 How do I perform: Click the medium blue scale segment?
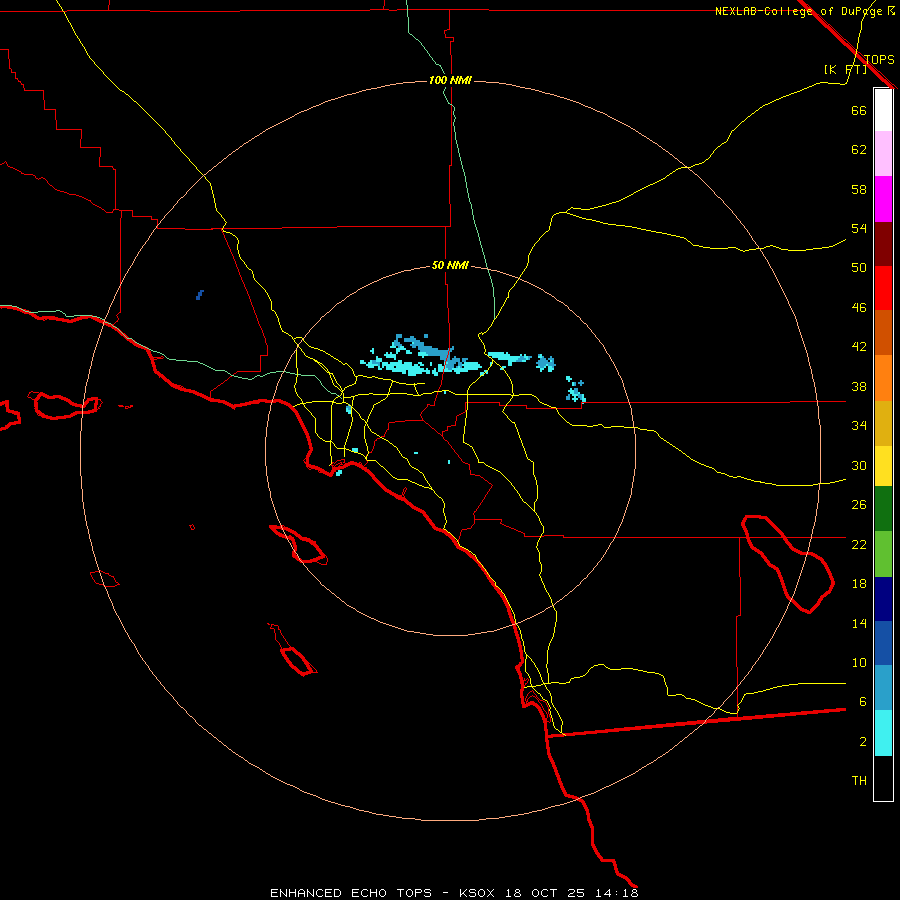pos(883,643)
